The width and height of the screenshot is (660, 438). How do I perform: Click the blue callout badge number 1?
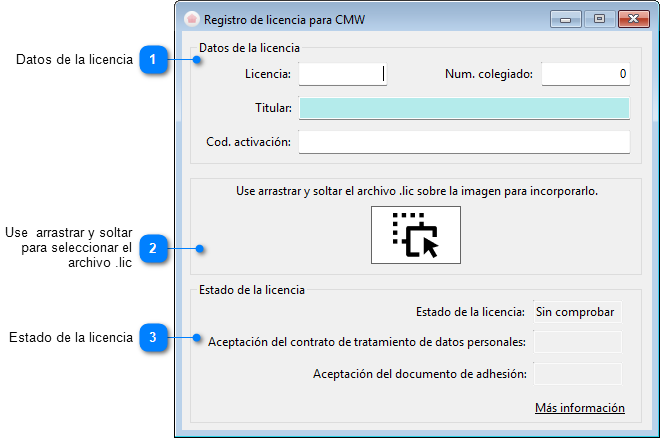[153, 59]
